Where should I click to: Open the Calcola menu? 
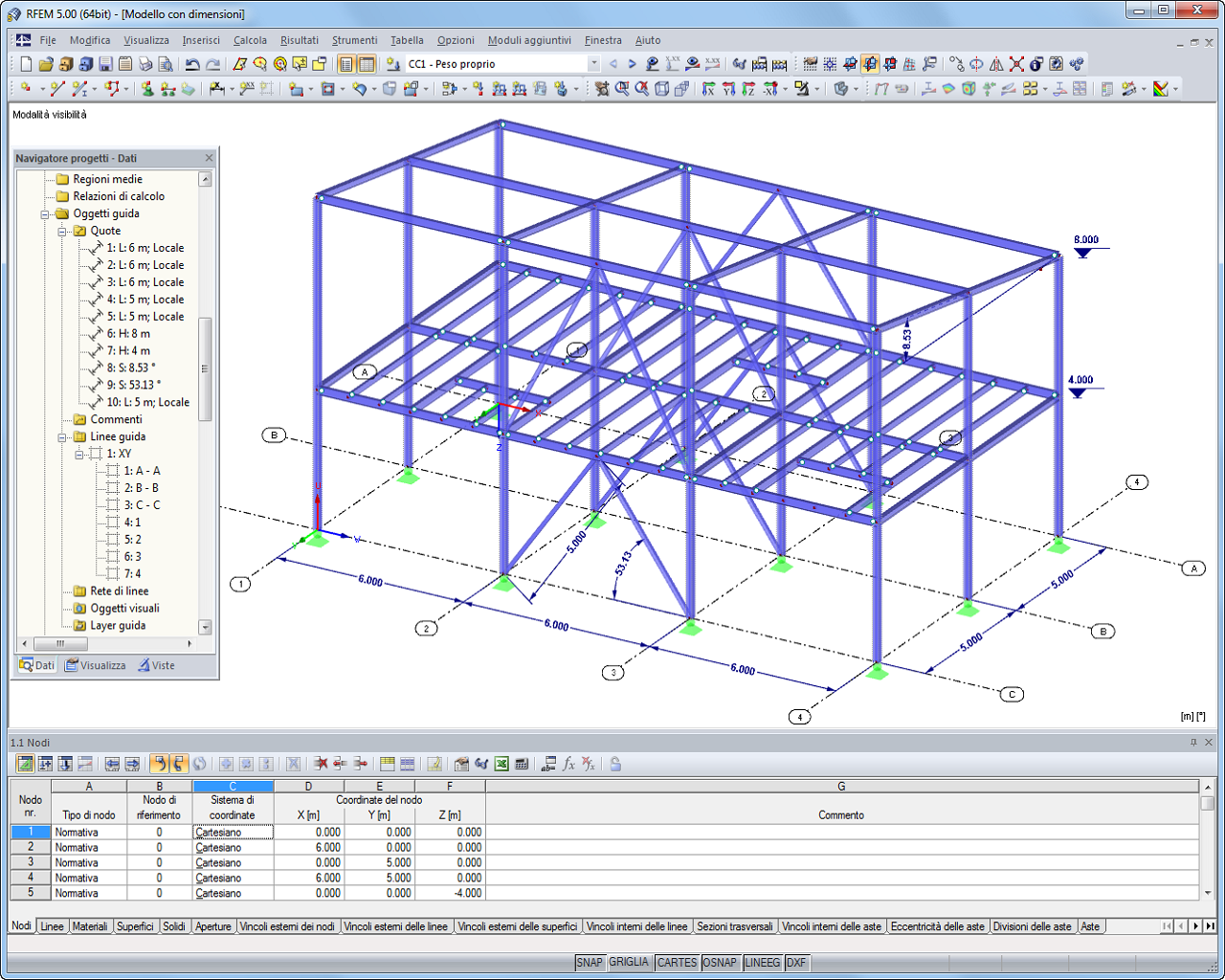click(x=250, y=40)
